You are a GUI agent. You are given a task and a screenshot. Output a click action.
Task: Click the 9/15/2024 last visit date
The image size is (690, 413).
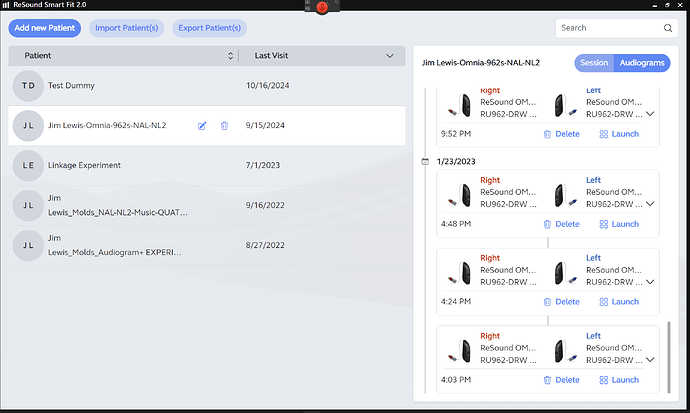[x=265, y=125]
